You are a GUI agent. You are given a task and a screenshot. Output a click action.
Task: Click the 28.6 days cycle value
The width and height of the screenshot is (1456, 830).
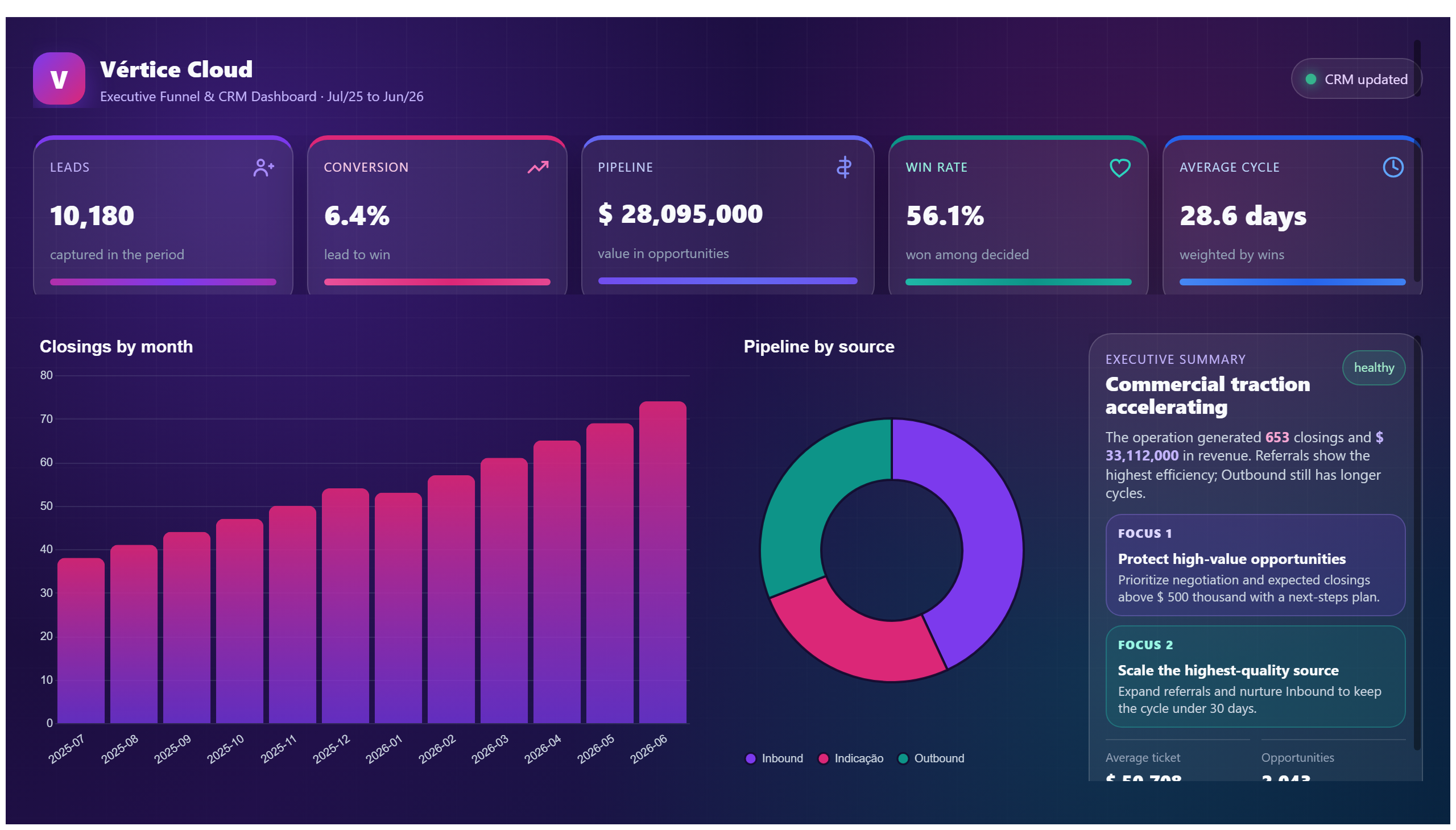pos(1242,217)
